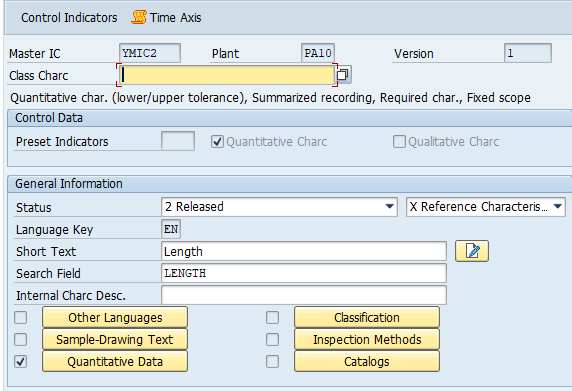This screenshot has width=572, height=391.
Task: Click the Classification button
Action: click(x=367, y=317)
